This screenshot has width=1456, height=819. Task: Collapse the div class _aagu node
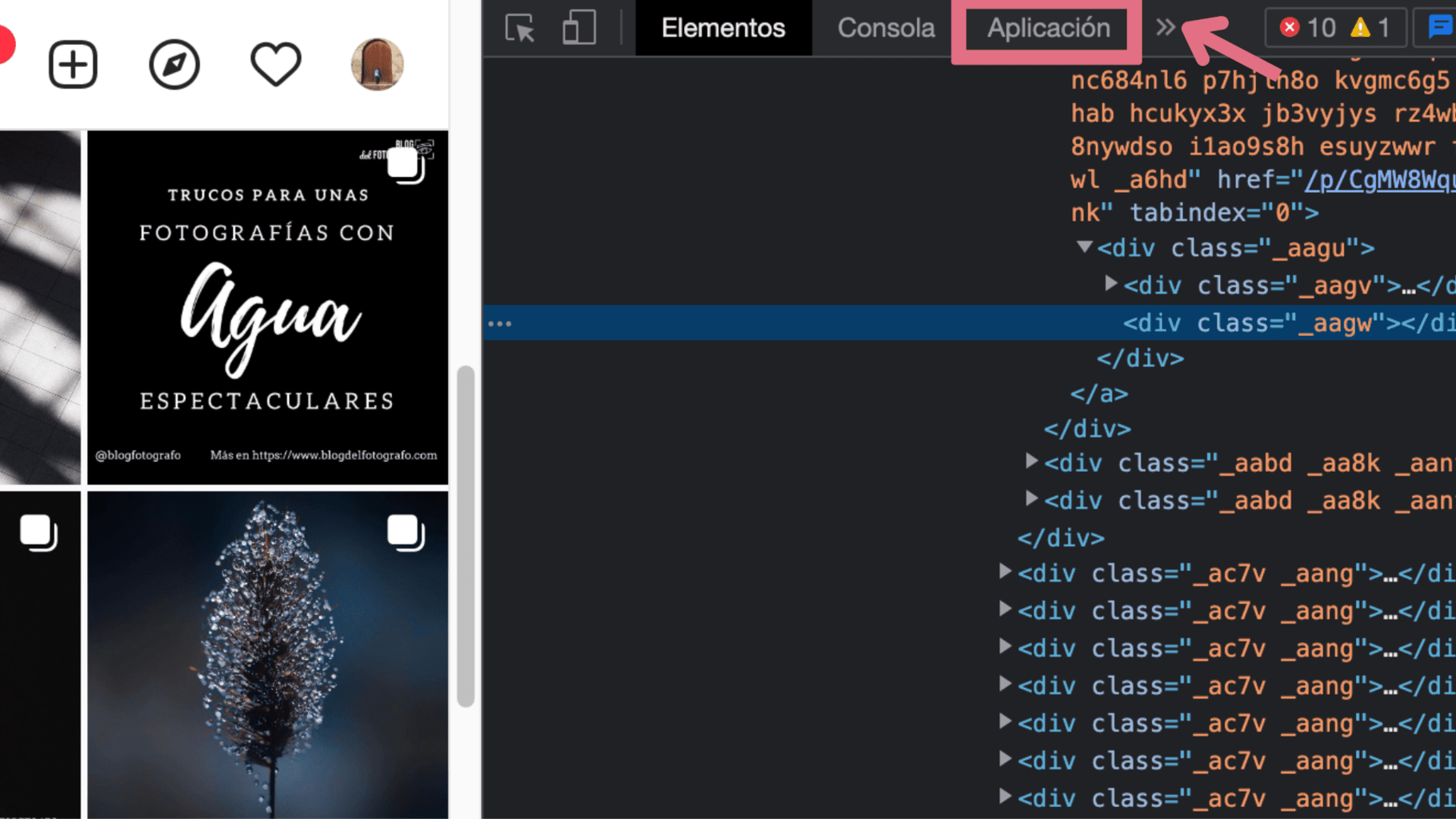[x=1084, y=247]
